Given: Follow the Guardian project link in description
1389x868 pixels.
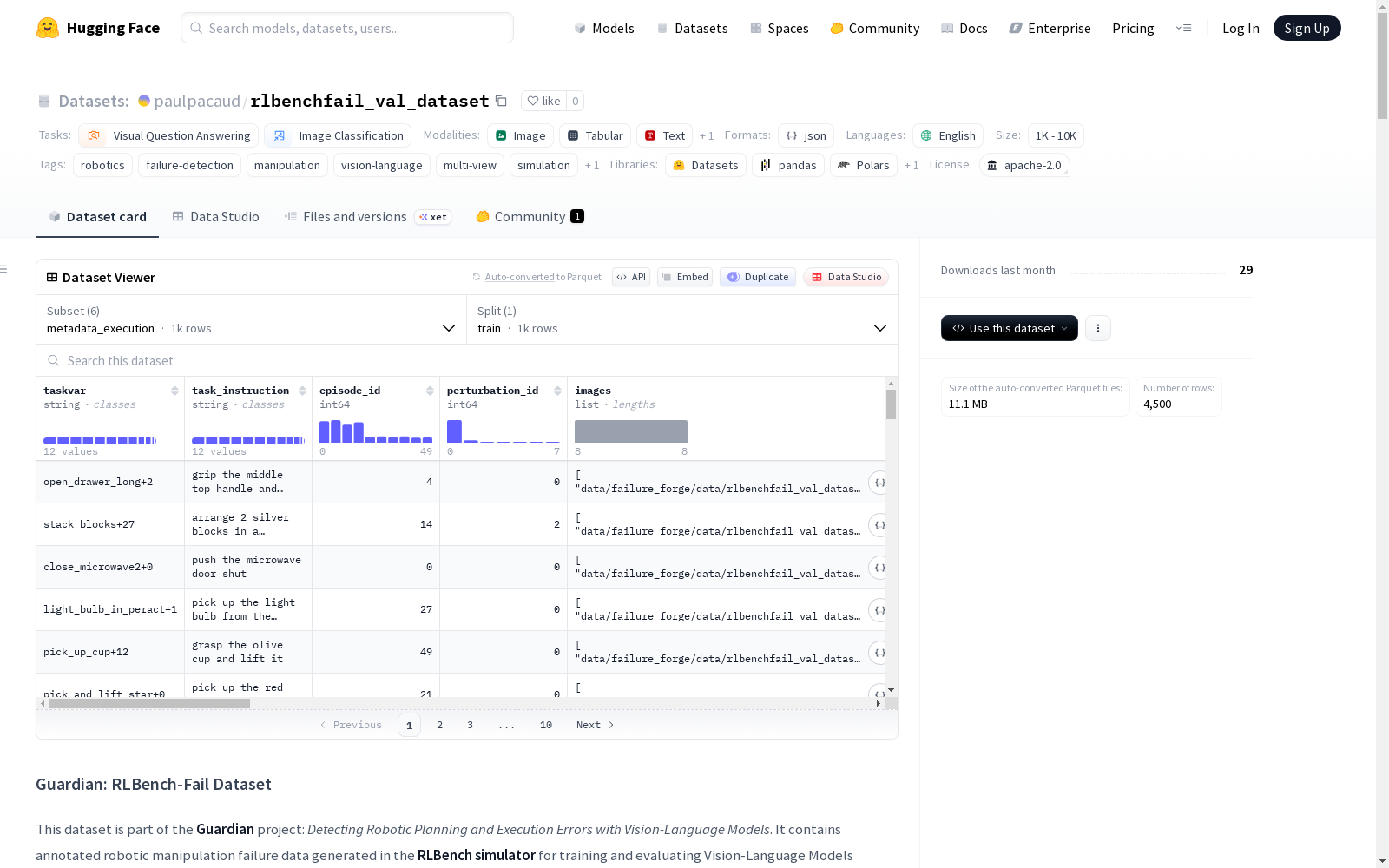Looking at the screenshot, I should tap(225, 829).
